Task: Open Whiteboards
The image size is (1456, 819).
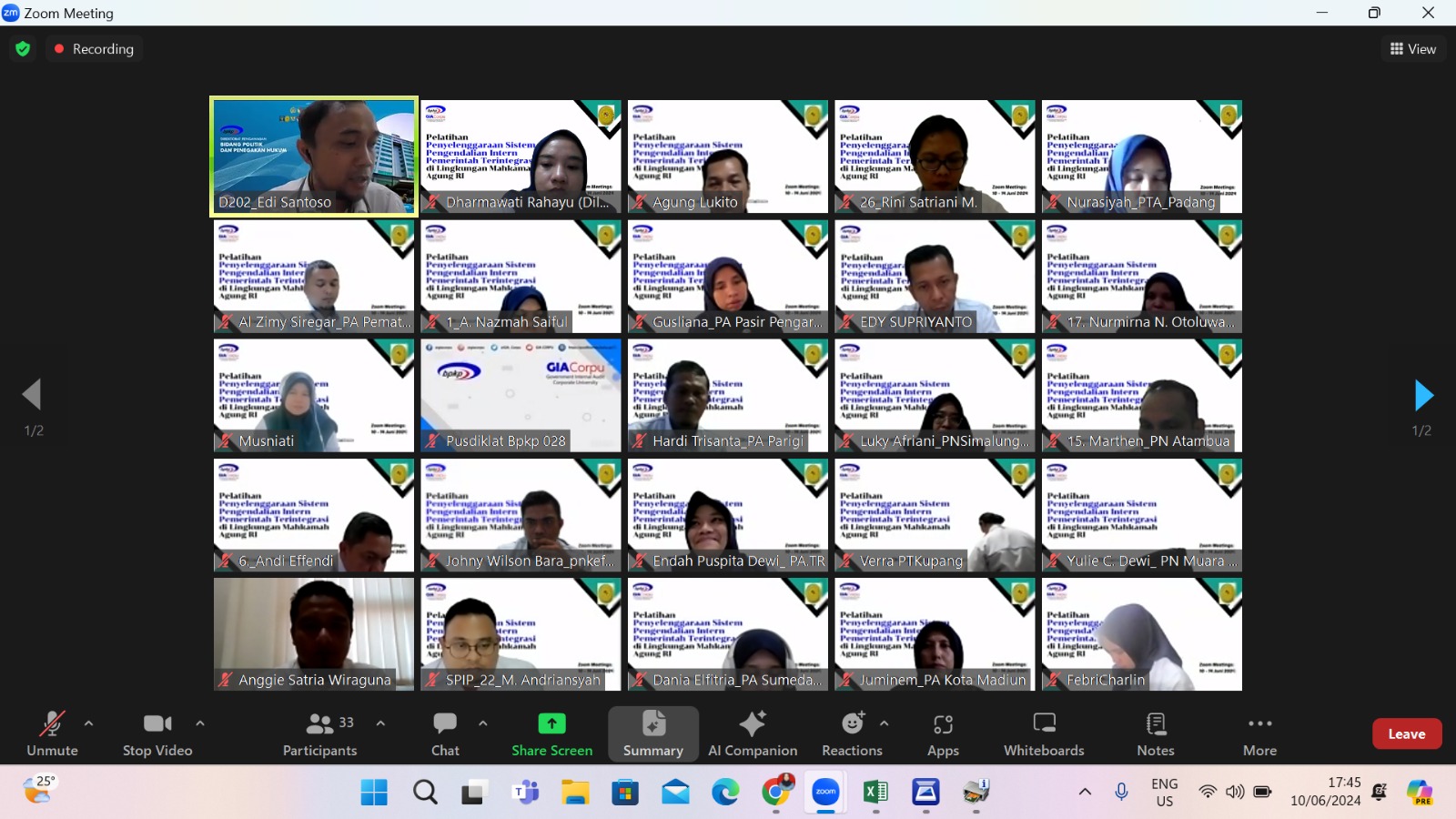Action: 1044,733
